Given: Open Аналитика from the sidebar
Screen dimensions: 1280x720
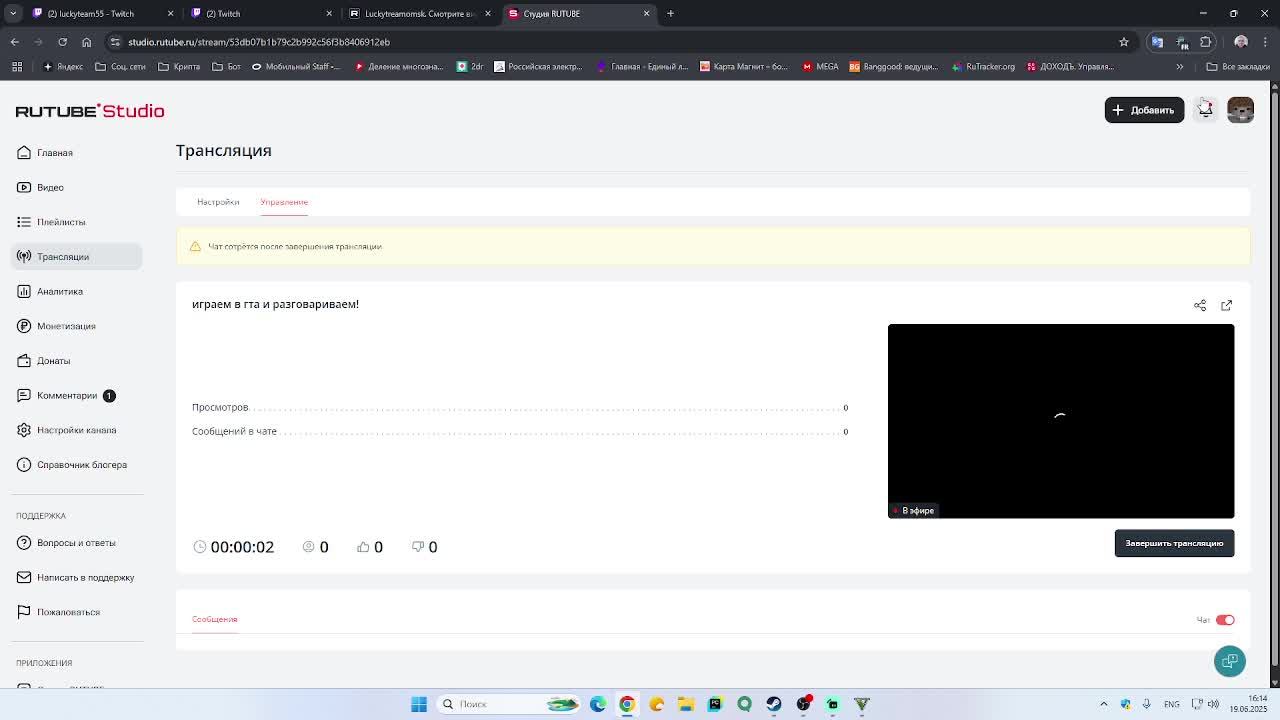Looking at the screenshot, I should point(60,291).
